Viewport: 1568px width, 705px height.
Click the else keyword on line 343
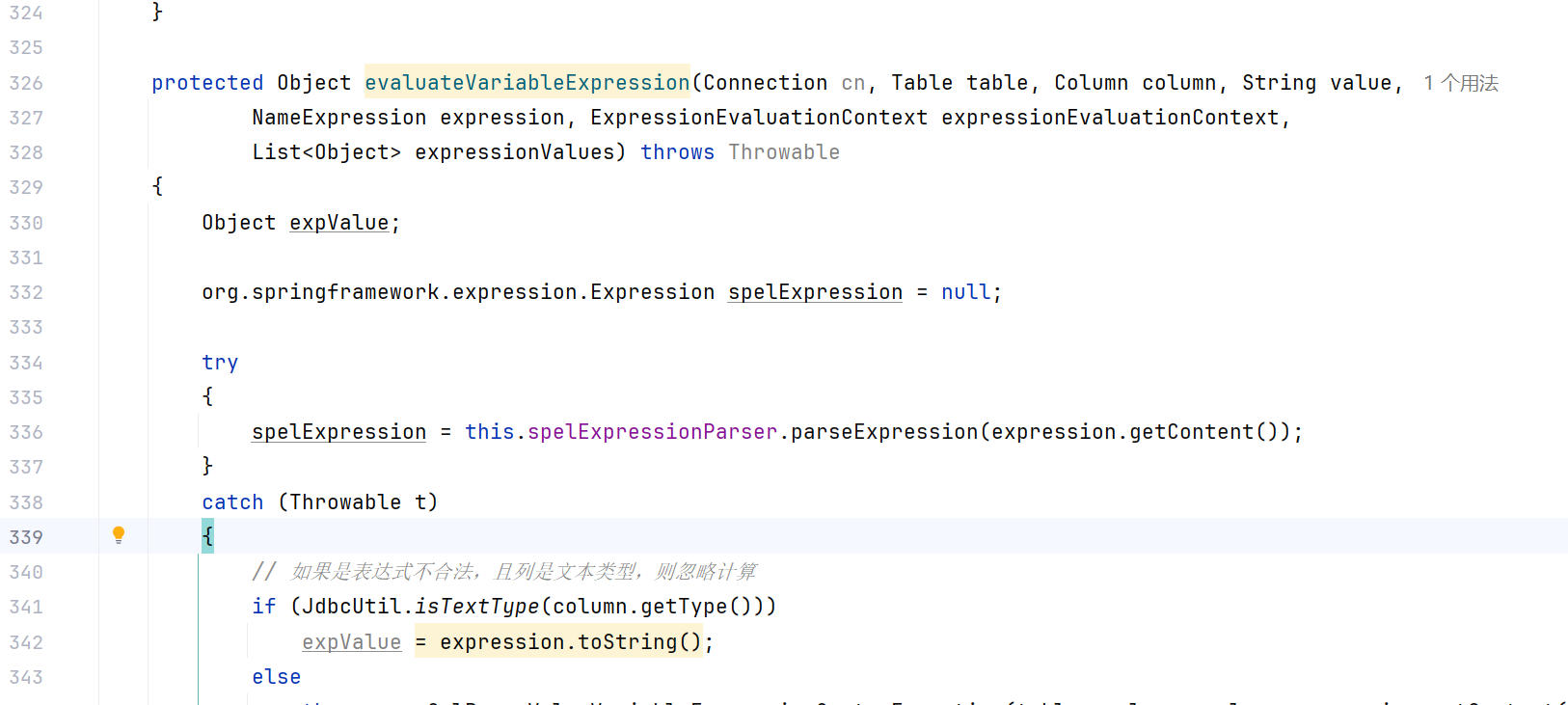[276, 677]
